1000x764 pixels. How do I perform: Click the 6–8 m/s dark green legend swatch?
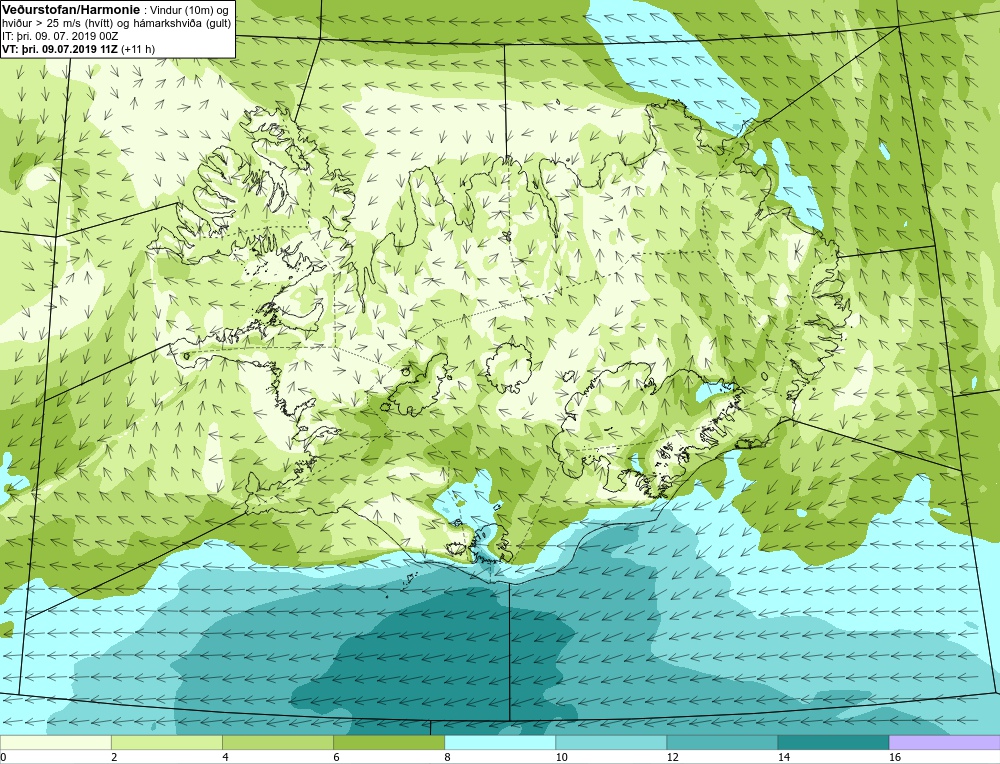point(388,742)
